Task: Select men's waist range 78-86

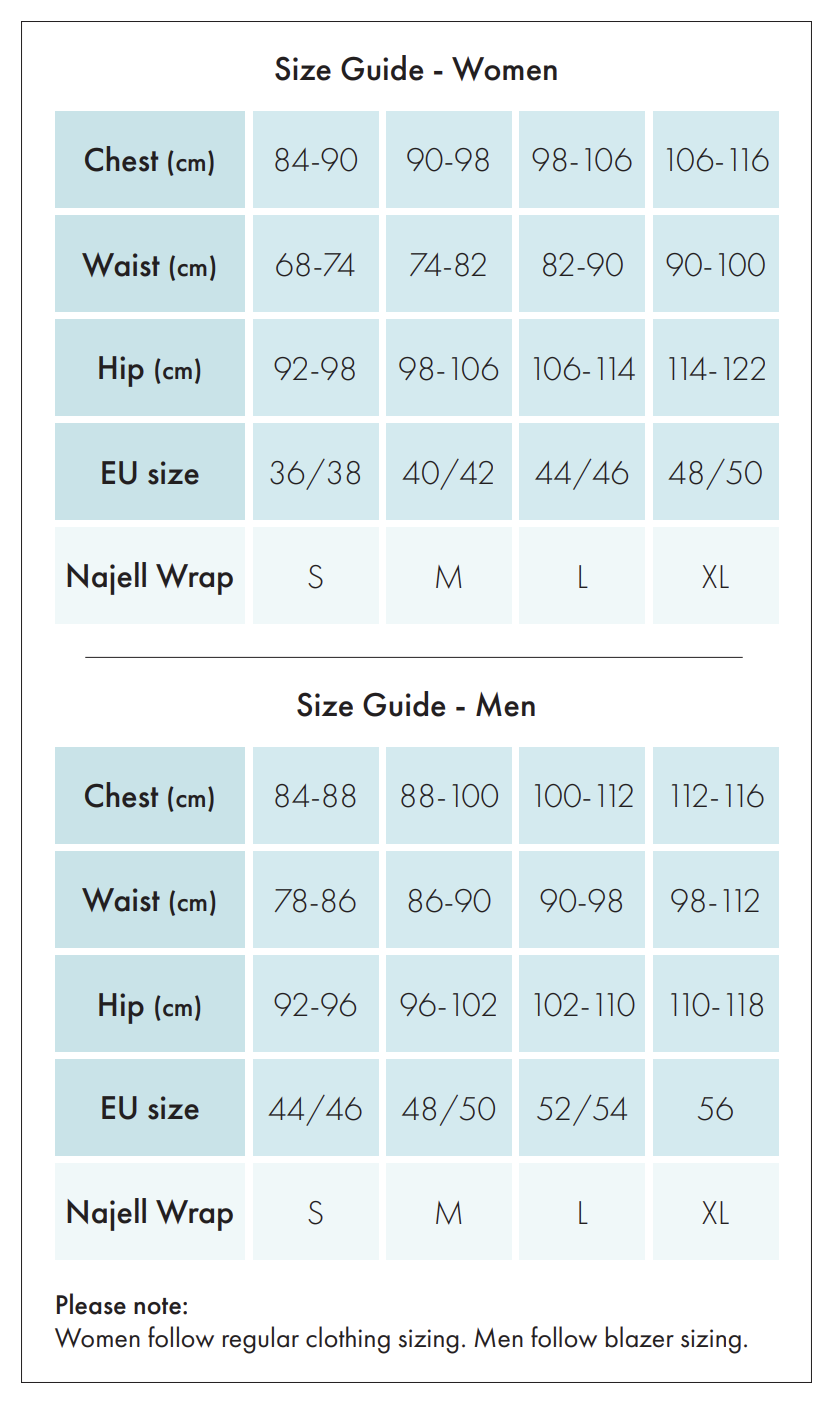Action: click(x=316, y=900)
